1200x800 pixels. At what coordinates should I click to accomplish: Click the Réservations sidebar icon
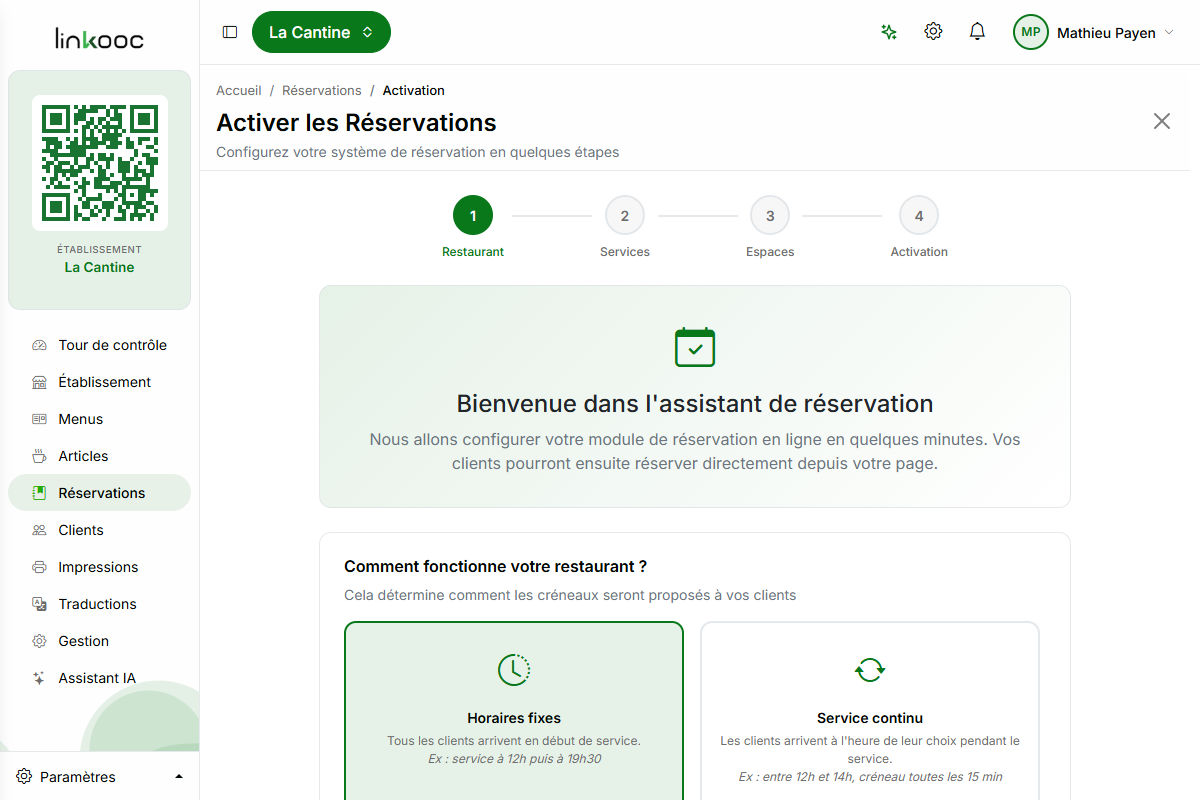(x=39, y=493)
